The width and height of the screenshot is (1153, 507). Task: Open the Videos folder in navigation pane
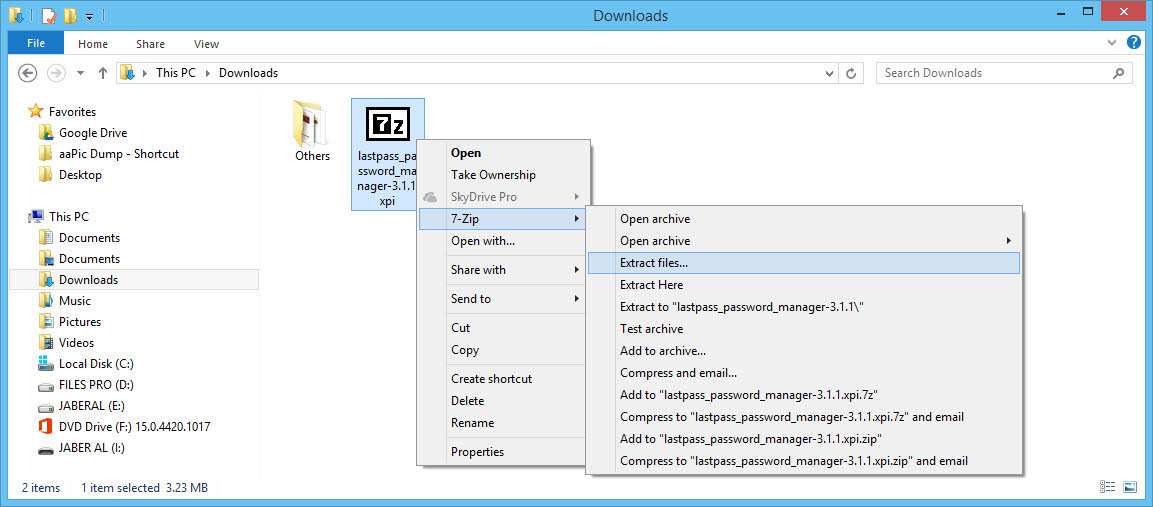click(x=76, y=343)
